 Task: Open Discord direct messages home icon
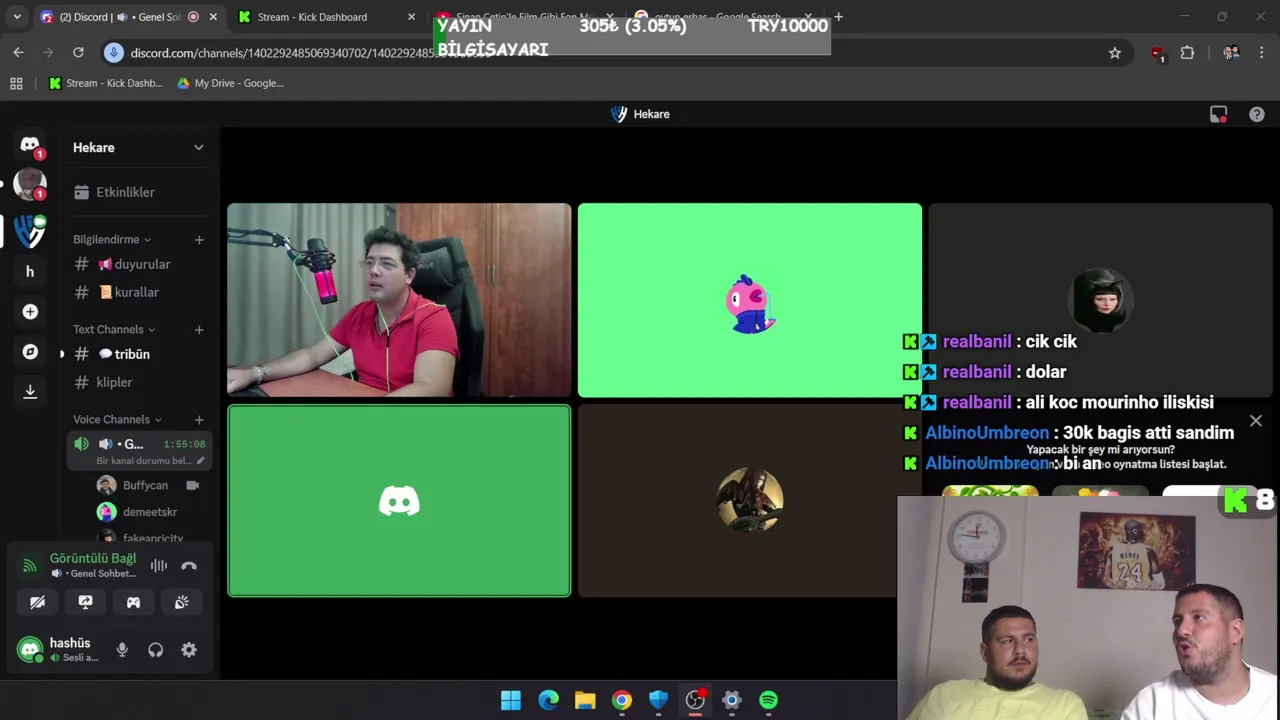[30, 145]
